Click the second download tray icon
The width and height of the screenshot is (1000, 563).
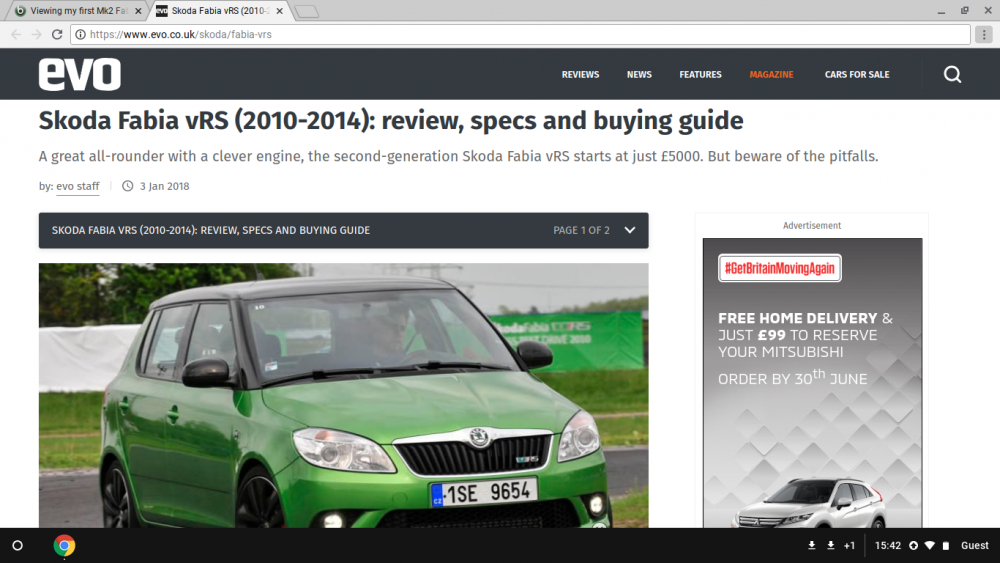point(830,545)
